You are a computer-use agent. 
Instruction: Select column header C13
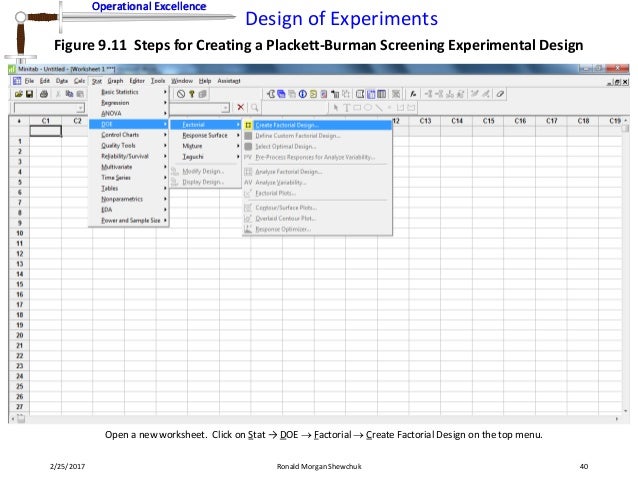425,121
